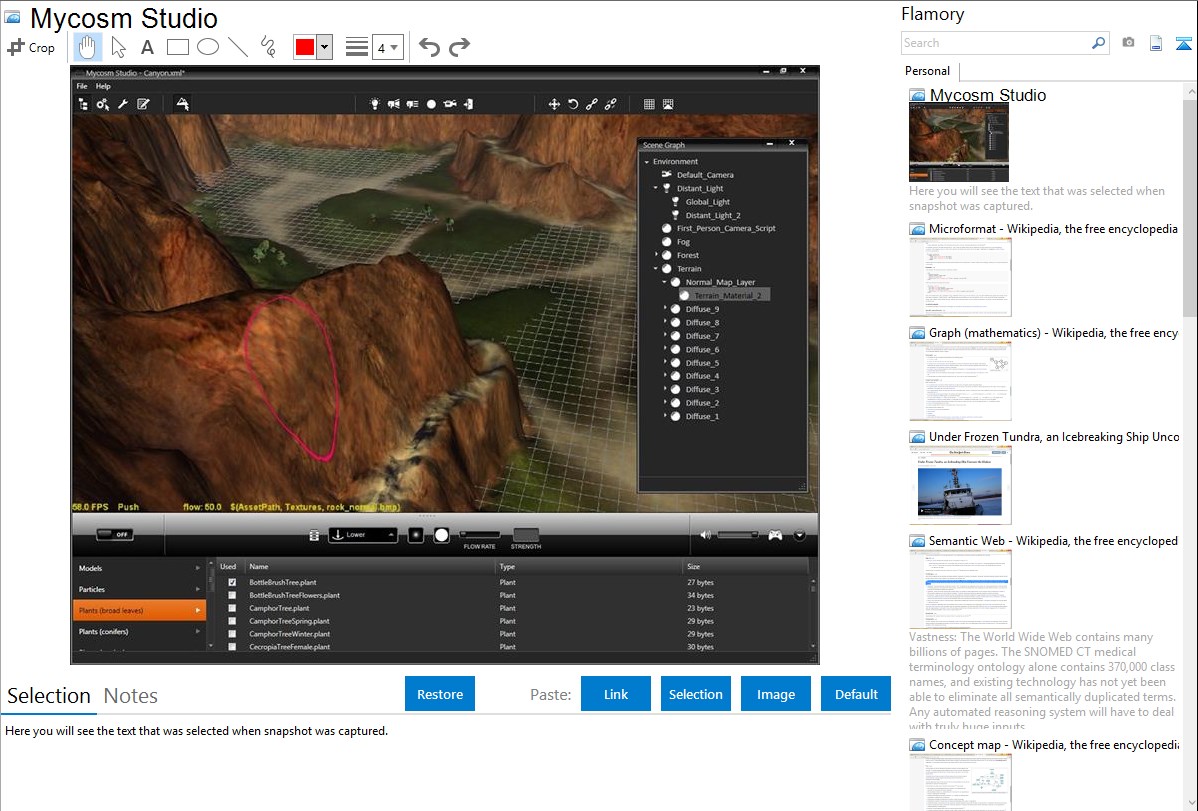
Task: Select the arrow pointer tool
Action: (x=118, y=47)
